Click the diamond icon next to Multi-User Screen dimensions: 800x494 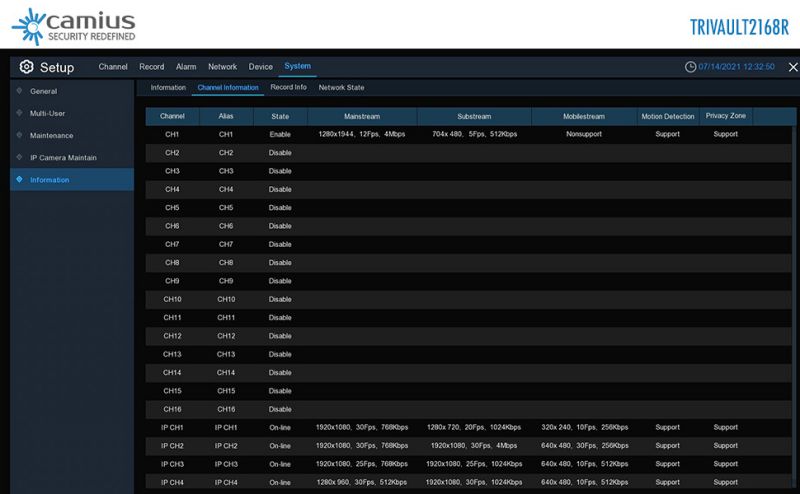click(x=19, y=113)
